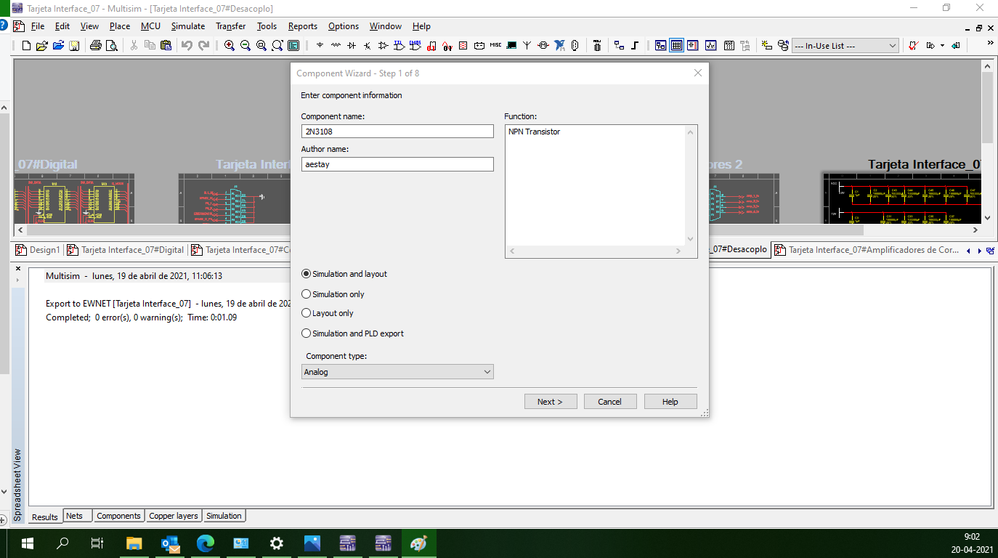
Task: Create a new design file icon
Action: [x=26, y=45]
